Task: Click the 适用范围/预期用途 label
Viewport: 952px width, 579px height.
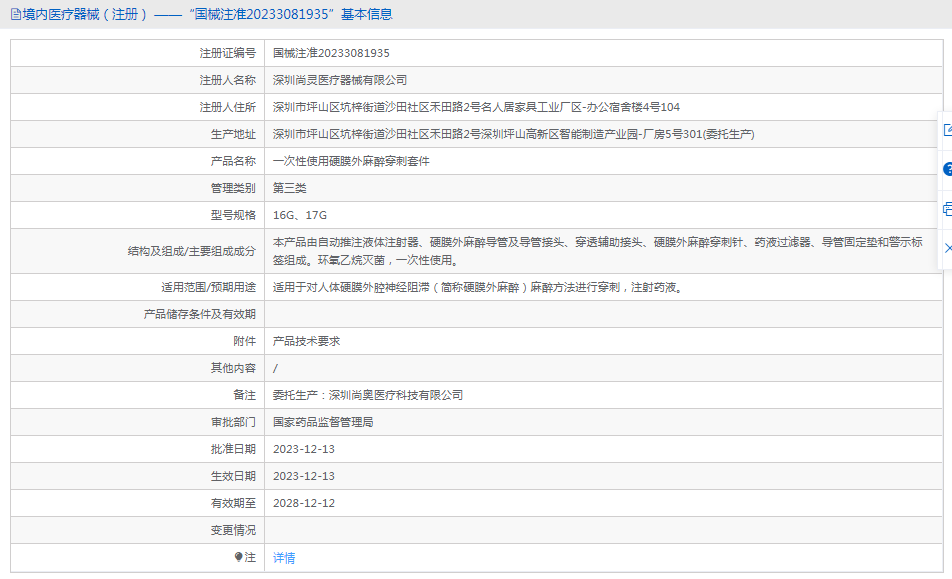Action: click(x=208, y=287)
